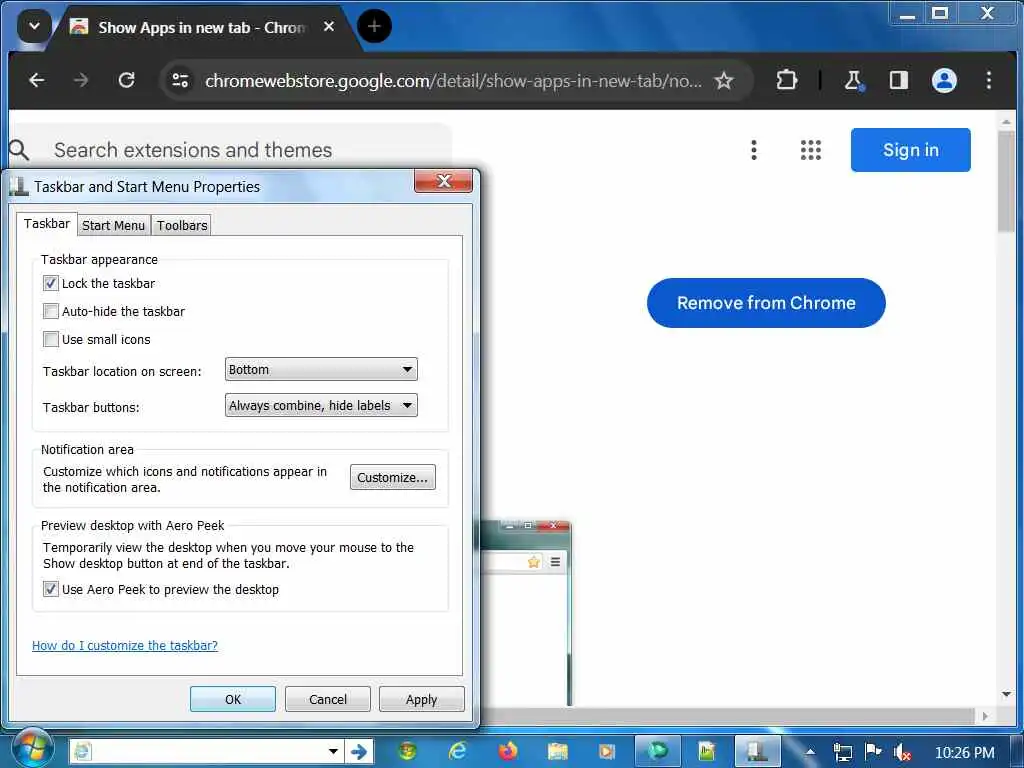Image resolution: width=1024 pixels, height=768 pixels.
Task: Open the background window's hamburger menu
Action: click(555, 562)
